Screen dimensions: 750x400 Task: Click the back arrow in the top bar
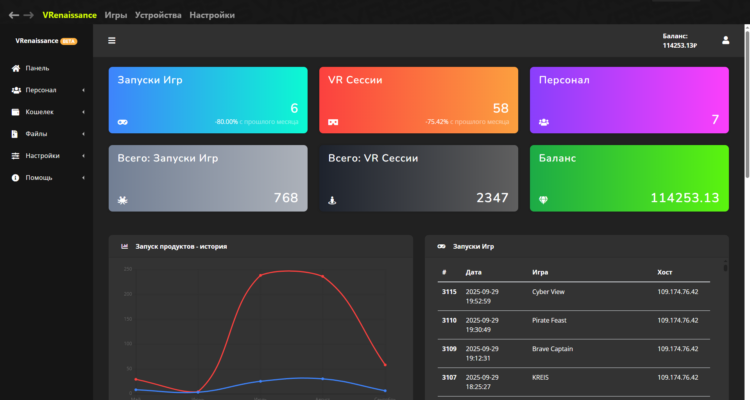[x=14, y=15]
